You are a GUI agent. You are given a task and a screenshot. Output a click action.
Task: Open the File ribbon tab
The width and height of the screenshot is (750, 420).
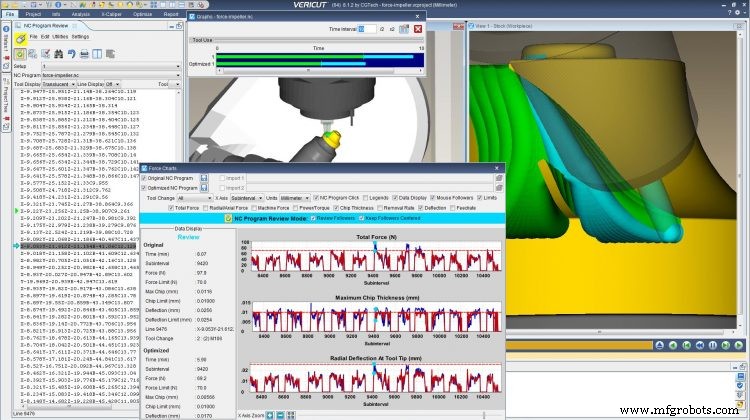[10, 14]
